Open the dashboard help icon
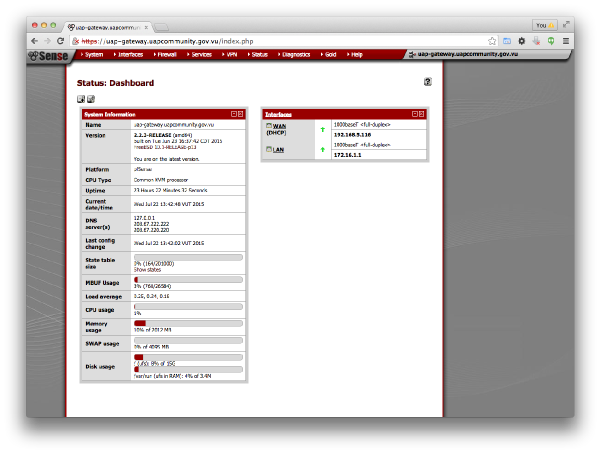 pyautogui.click(x=427, y=81)
